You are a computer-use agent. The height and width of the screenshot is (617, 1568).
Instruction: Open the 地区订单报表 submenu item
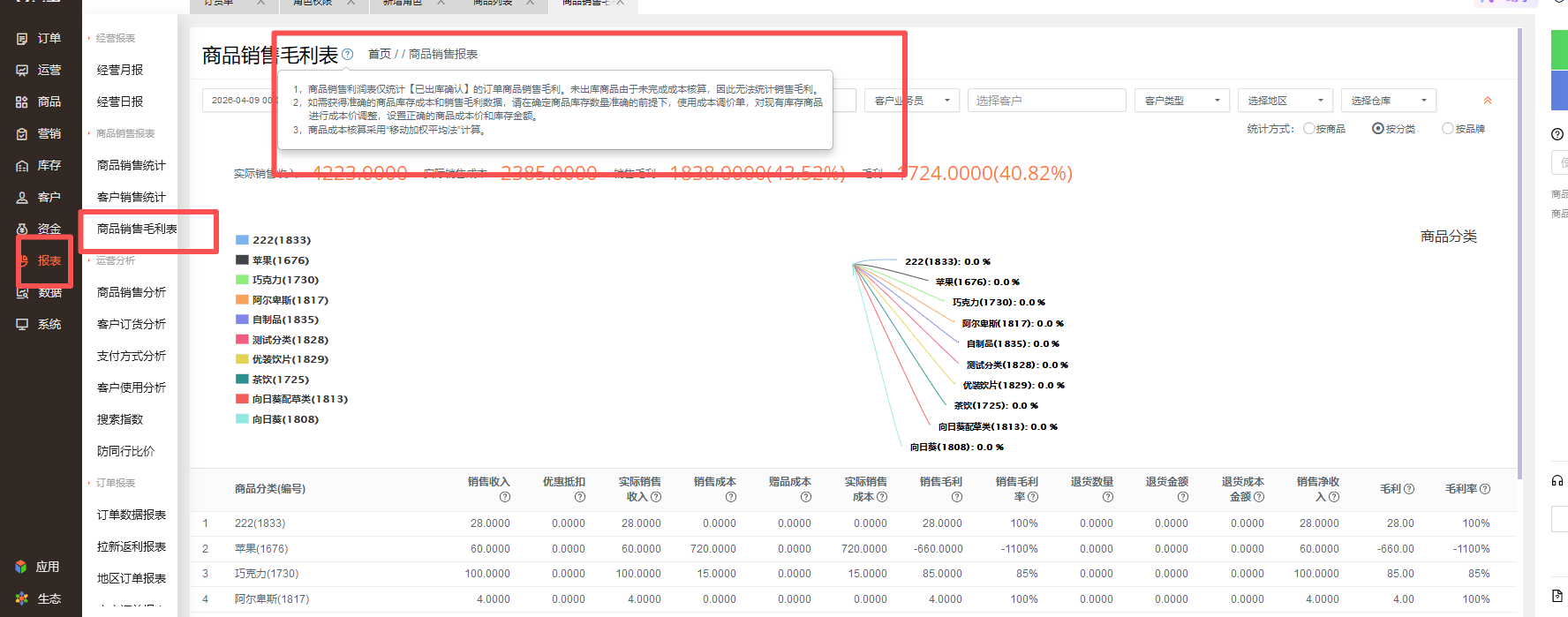point(132,578)
